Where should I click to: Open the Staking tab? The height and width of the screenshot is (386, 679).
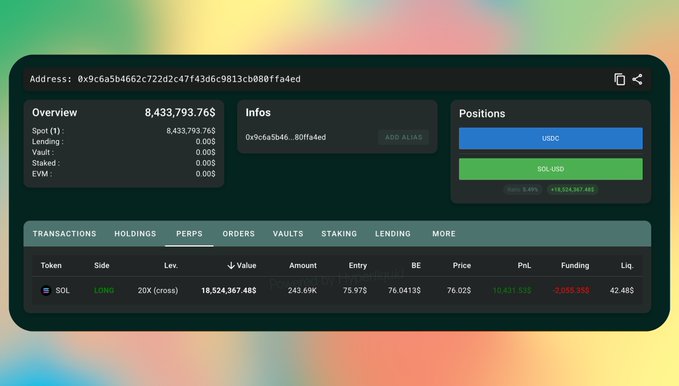pyautogui.click(x=339, y=234)
